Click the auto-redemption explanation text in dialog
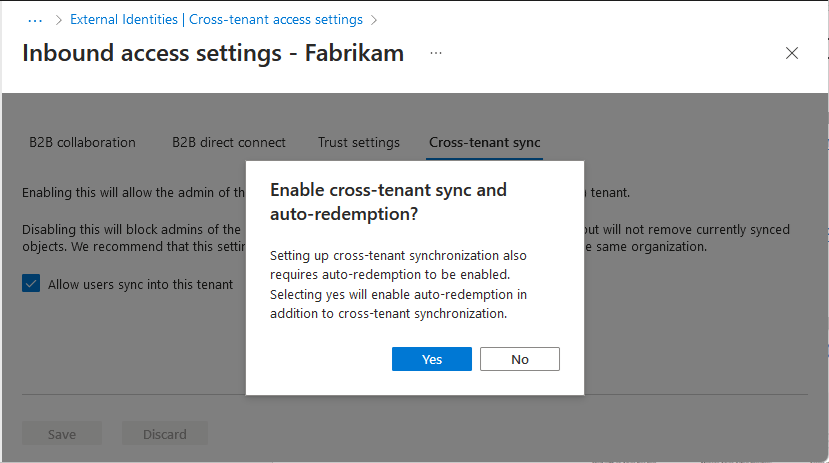 click(398, 284)
